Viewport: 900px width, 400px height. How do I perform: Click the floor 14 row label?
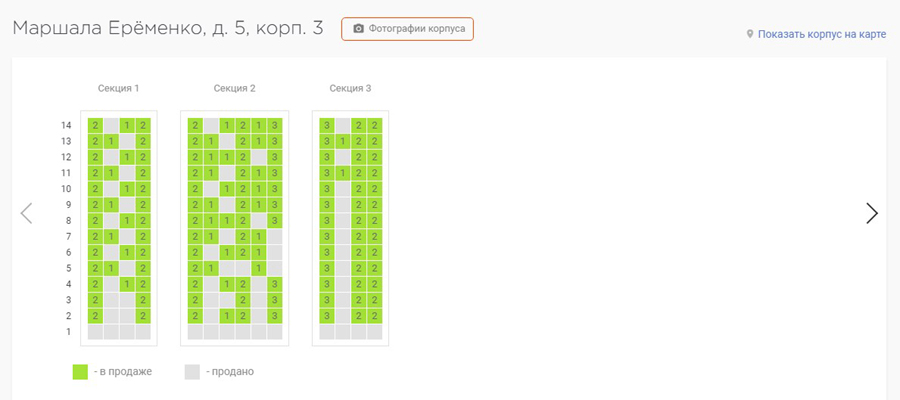66,125
